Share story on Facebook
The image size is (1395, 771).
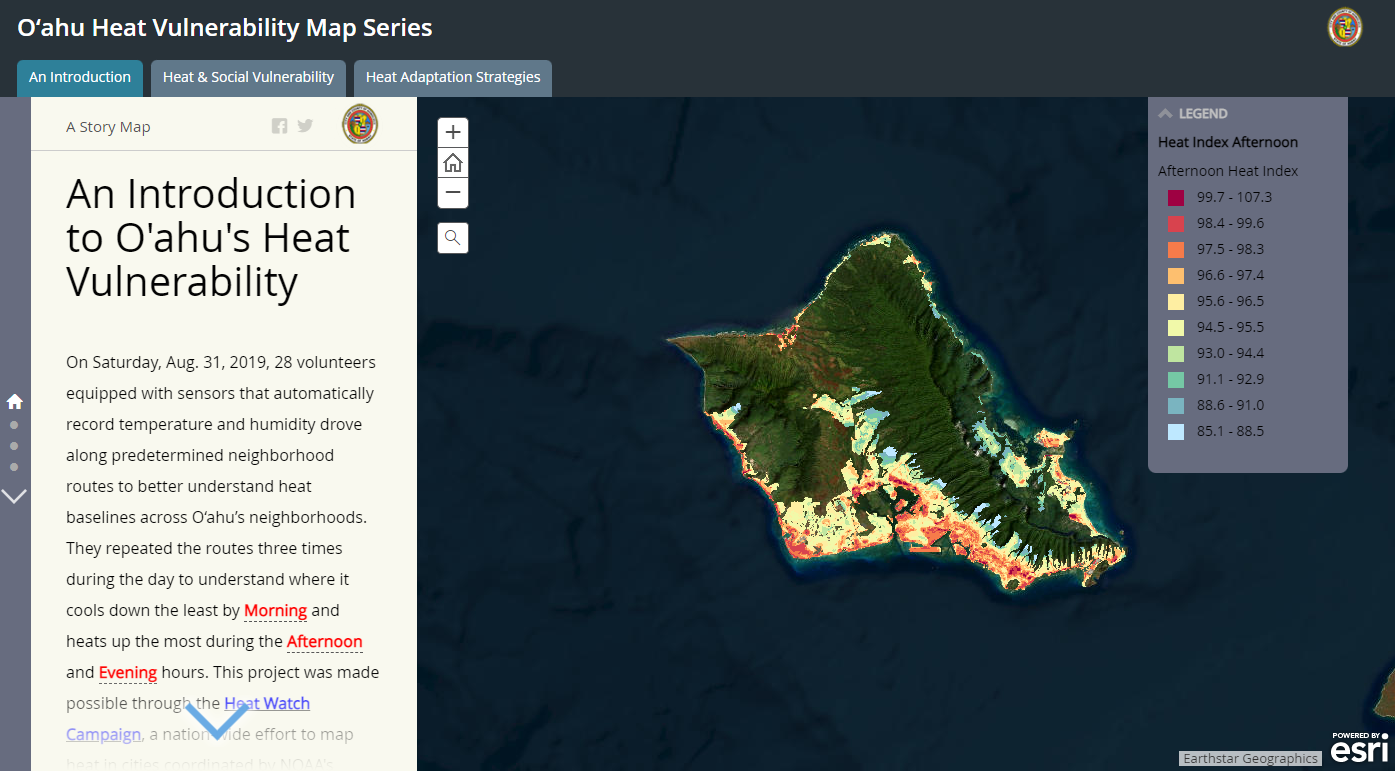click(279, 126)
